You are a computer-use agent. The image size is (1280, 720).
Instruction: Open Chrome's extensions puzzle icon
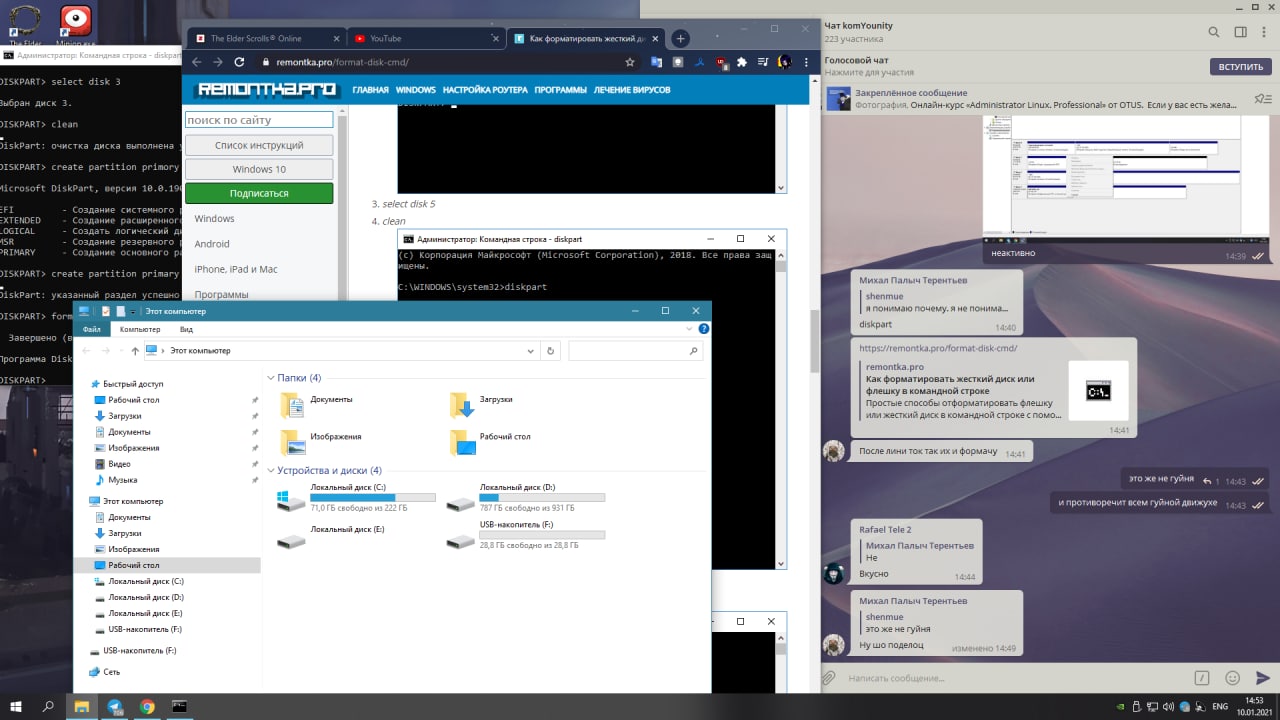click(742, 62)
